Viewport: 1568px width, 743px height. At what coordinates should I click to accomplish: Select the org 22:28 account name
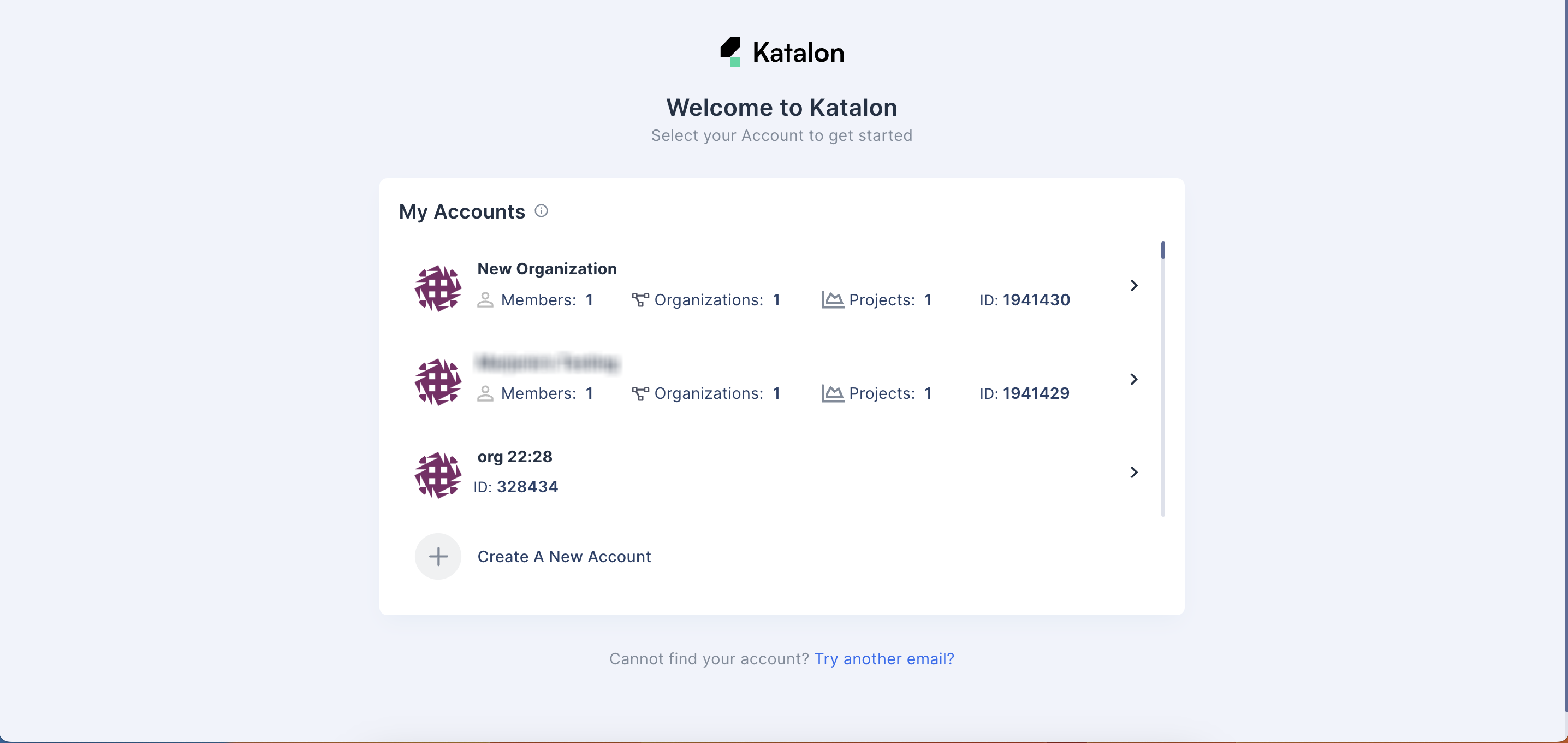click(515, 456)
